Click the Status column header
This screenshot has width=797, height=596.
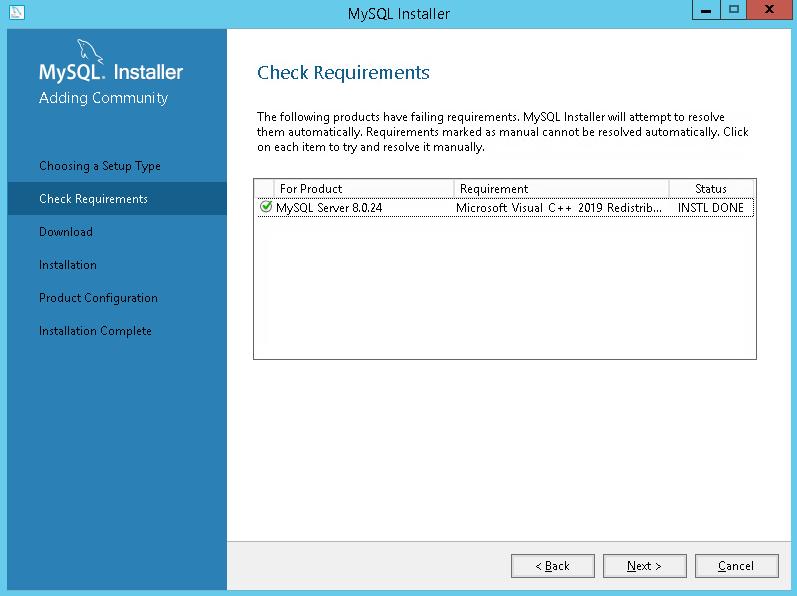coord(711,189)
